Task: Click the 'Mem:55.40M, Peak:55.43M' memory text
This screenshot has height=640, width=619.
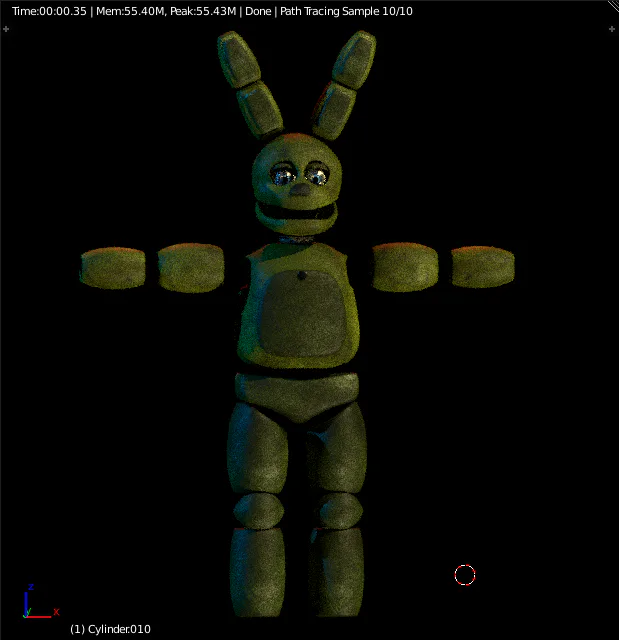Action: [x=166, y=11]
